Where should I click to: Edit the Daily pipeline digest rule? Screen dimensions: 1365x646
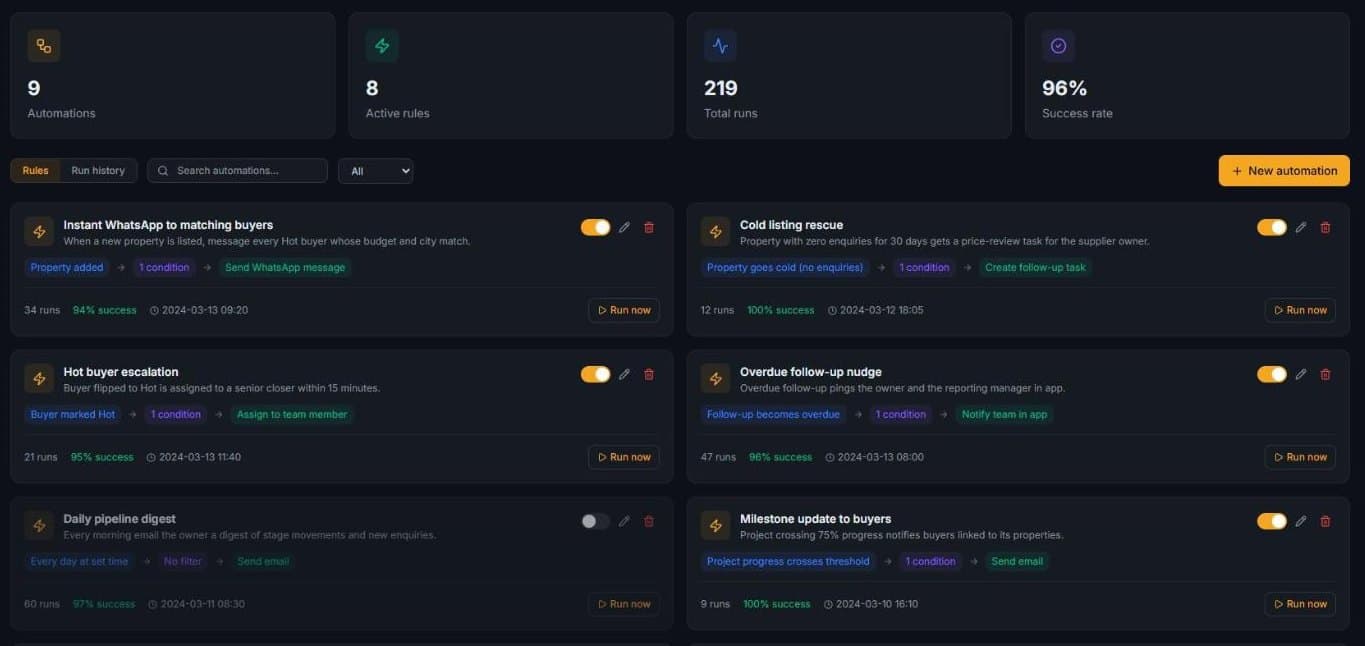[624, 521]
